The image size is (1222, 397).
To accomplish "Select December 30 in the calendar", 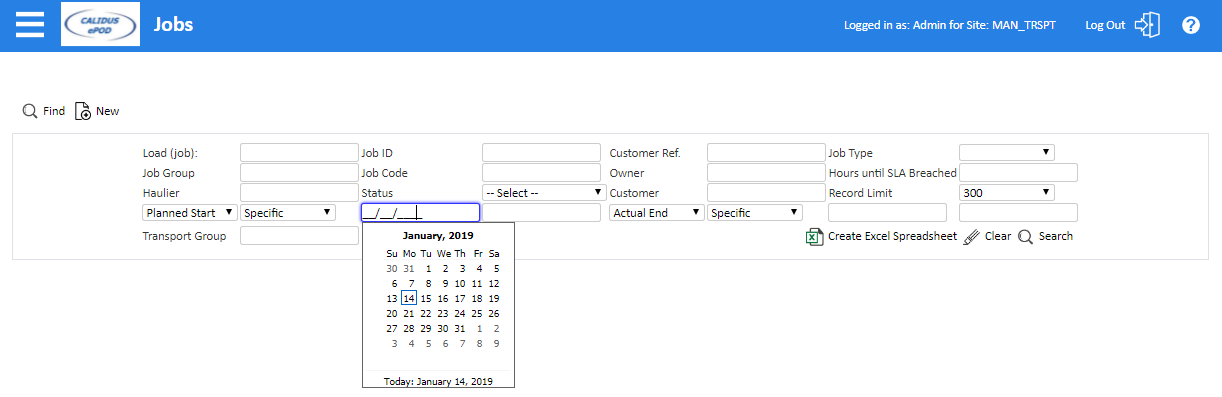I will [x=393, y=268].
